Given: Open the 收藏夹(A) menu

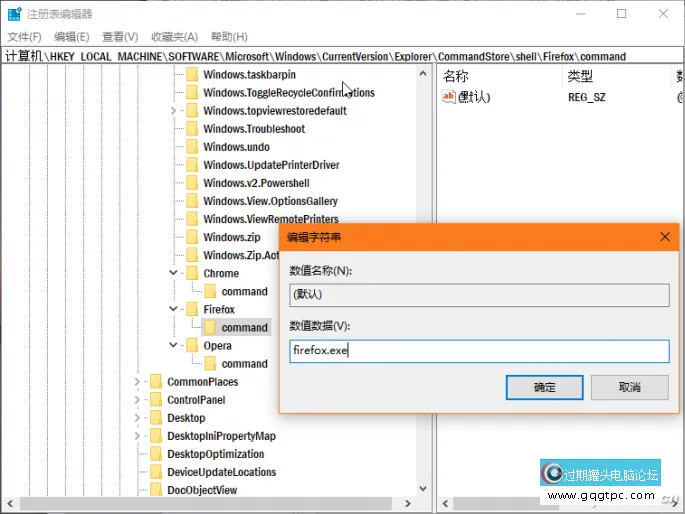Looking at the screenshot, I should pyautogui.click(x=174, y=36).
